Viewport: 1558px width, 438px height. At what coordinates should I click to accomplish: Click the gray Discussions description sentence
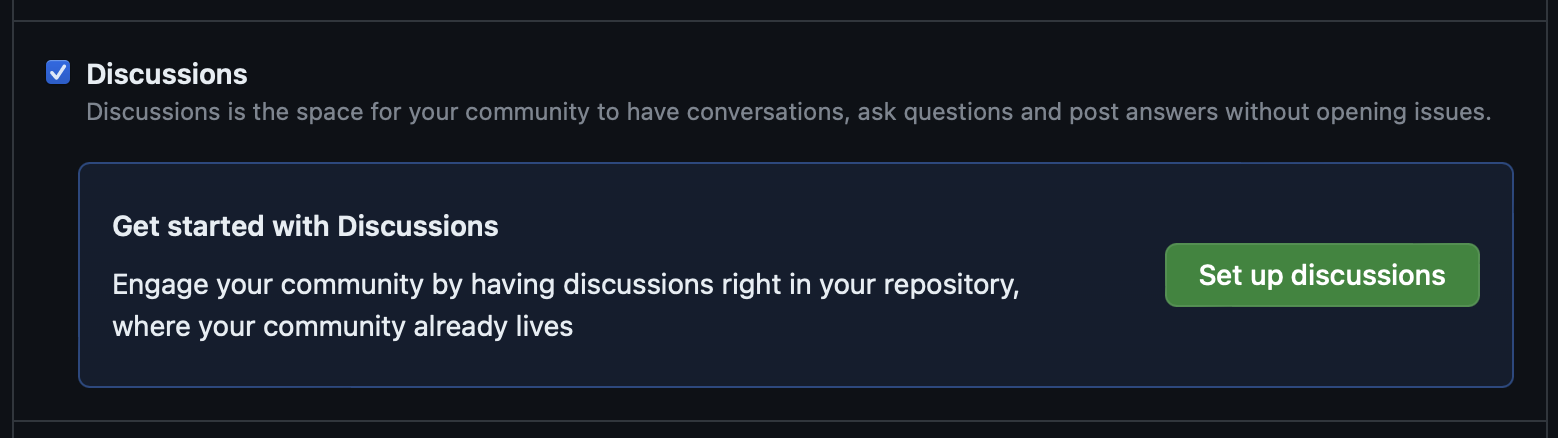788,112
